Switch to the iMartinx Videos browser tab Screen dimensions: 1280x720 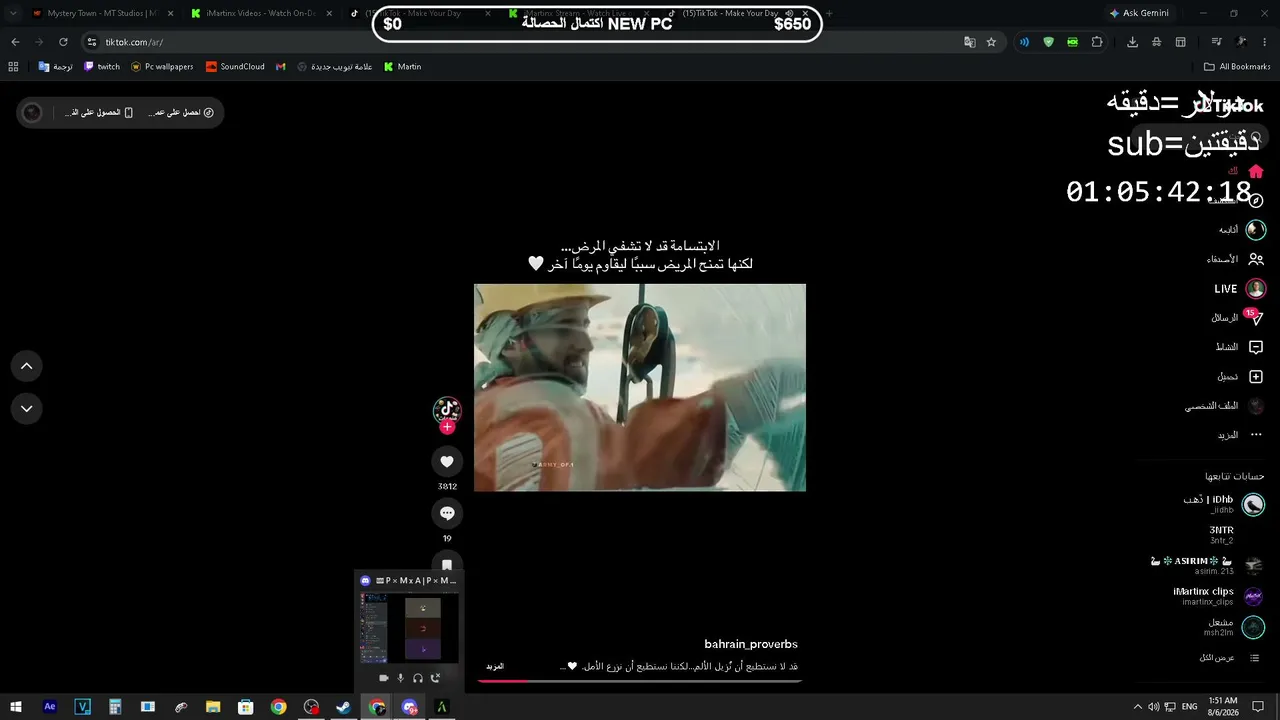261,13
